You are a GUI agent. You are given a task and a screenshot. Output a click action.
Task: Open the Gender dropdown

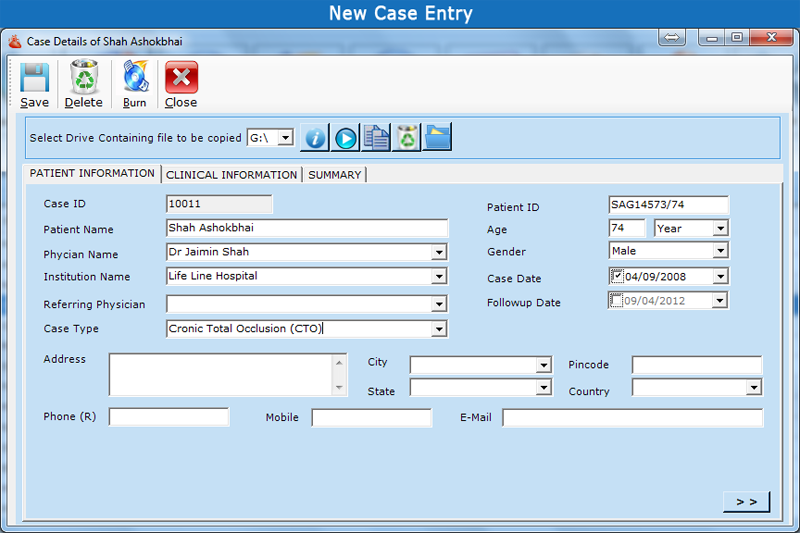(x=720, y=250)
